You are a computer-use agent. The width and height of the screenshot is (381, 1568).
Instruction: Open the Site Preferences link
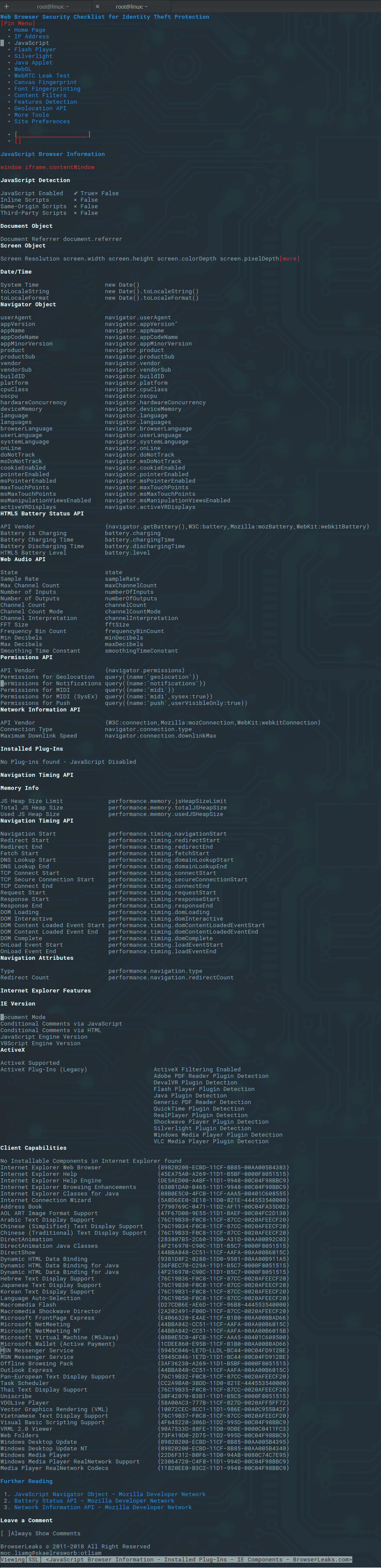point(42,121)
